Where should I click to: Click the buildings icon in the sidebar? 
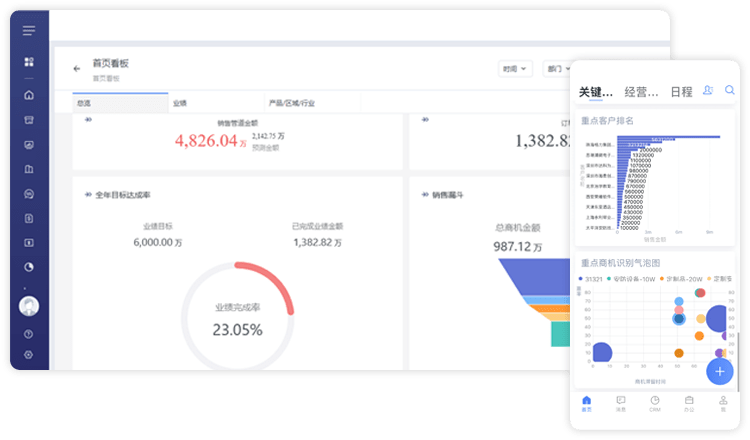click(29, 169)
